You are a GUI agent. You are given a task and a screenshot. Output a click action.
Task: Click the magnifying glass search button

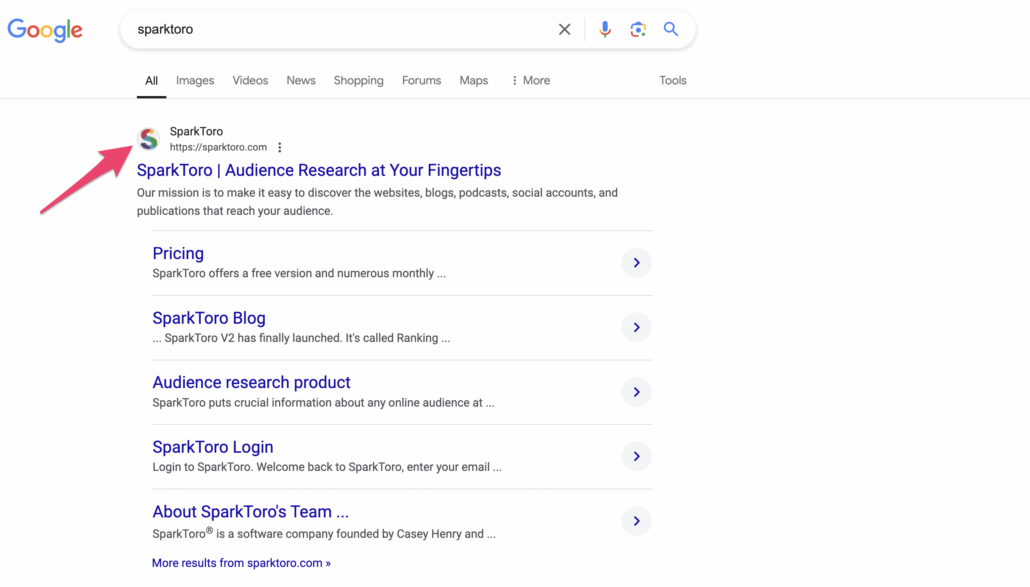(671, 30)
